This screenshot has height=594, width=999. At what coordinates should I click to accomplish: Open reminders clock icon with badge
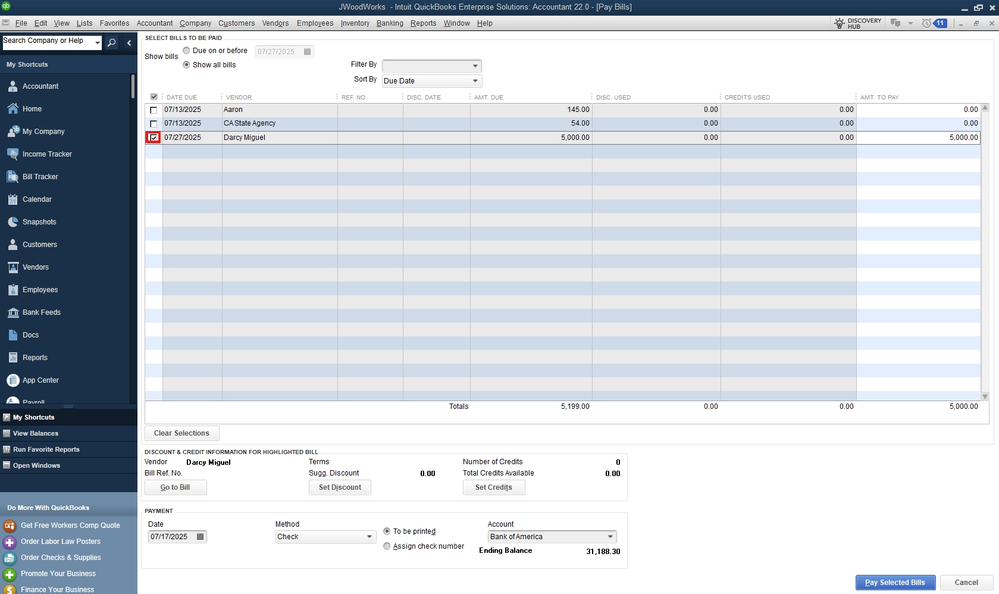pyautogui.click(x=933, y=23)
